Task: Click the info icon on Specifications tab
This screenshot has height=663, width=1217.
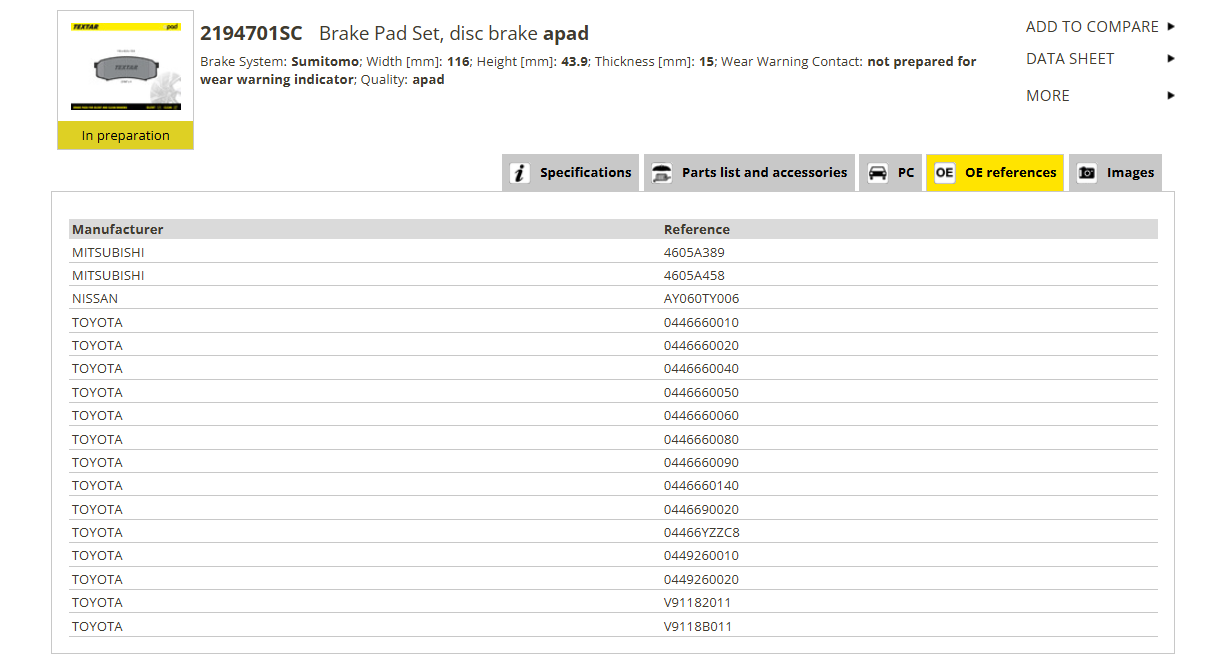Action: (x=520, y=173)
